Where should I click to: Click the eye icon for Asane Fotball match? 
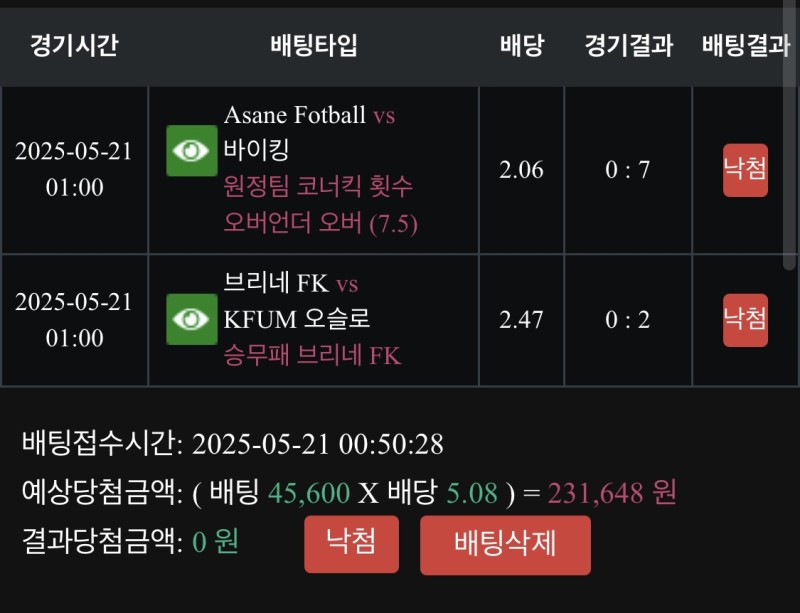point(192,151)
